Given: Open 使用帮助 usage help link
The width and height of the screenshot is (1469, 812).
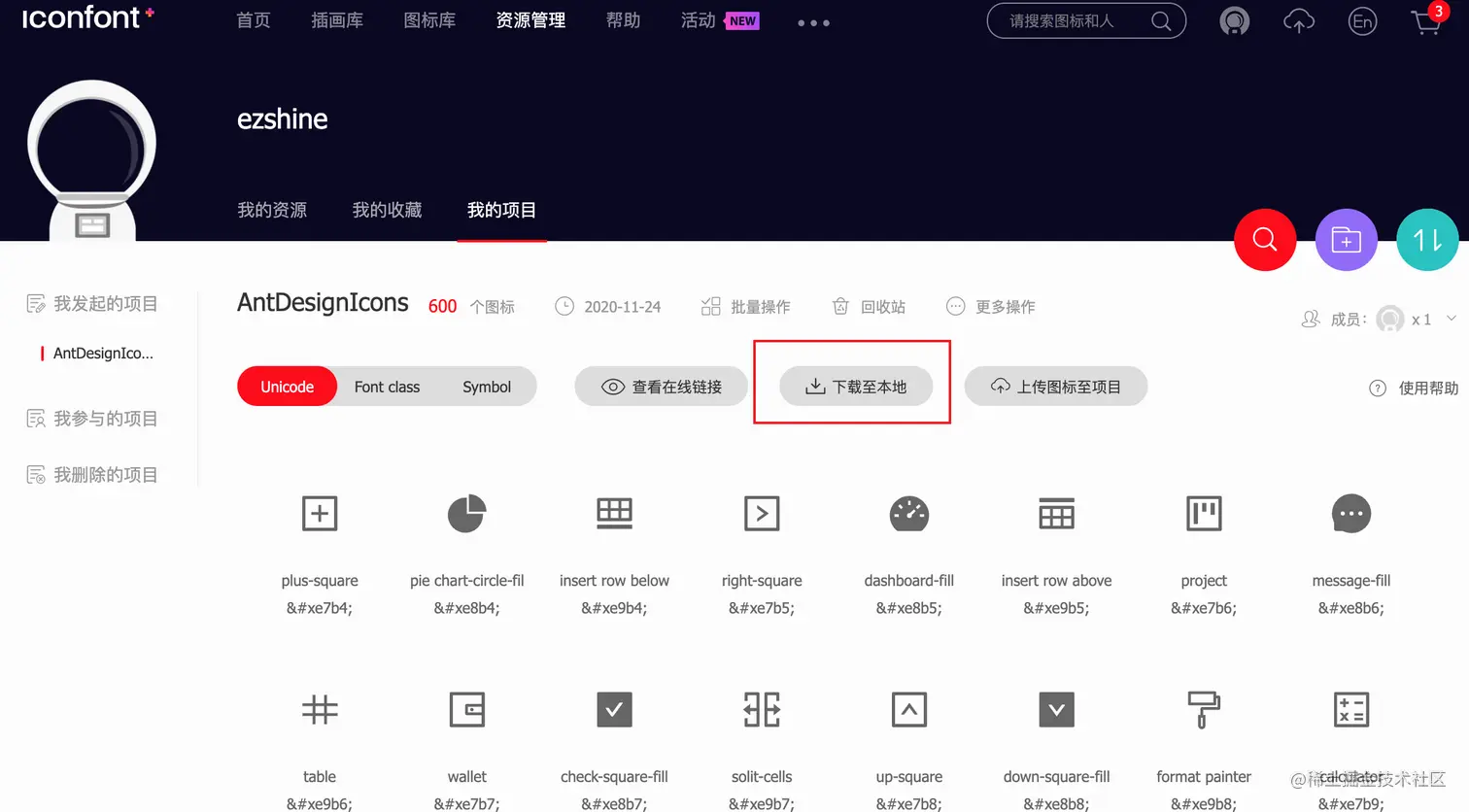Looking at the screenshot, I should [x=1414, y=389].
